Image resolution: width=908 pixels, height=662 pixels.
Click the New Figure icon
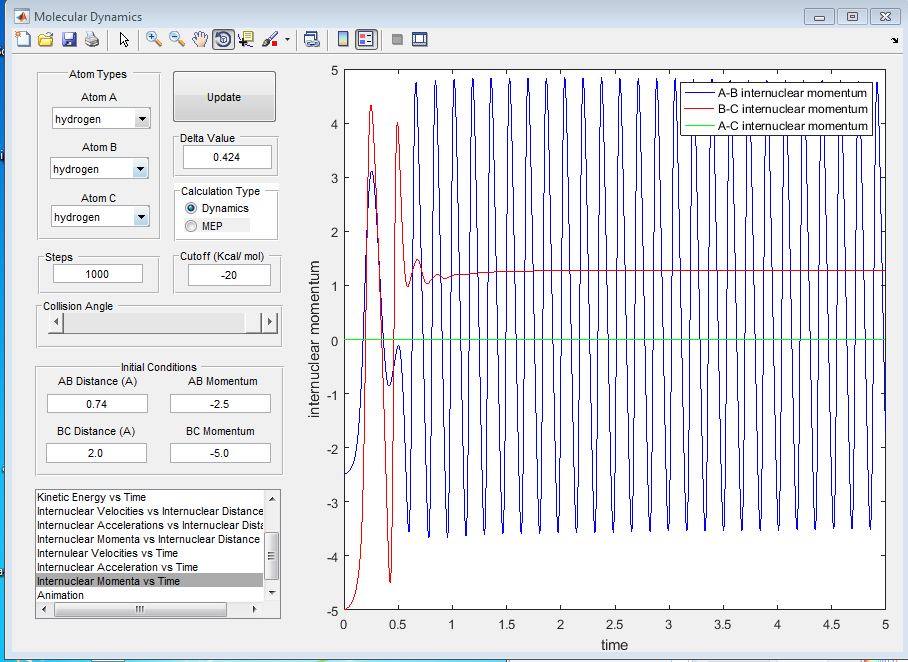(x=24, y=40)
